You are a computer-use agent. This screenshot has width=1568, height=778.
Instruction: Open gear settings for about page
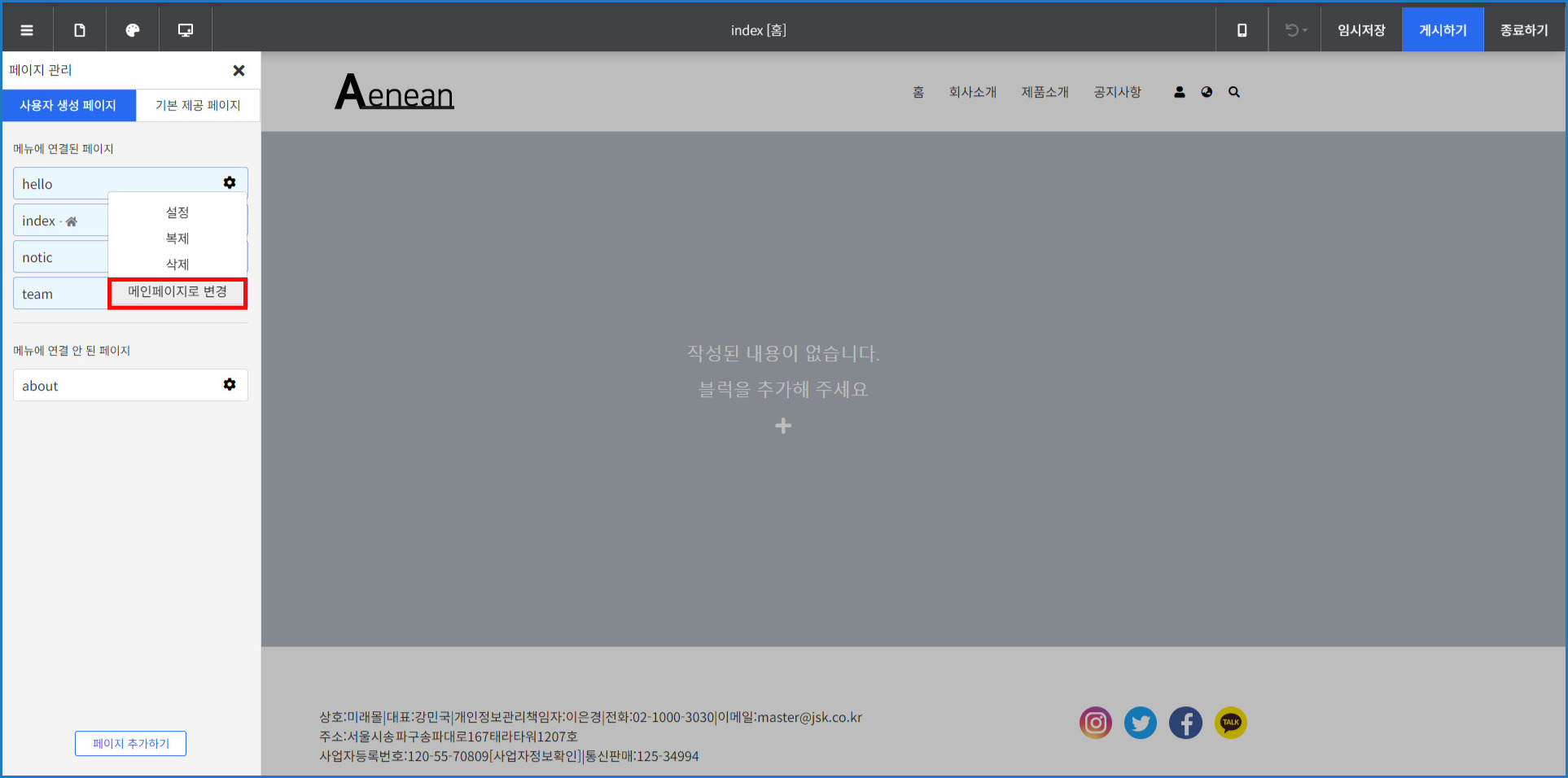point(230,385)
